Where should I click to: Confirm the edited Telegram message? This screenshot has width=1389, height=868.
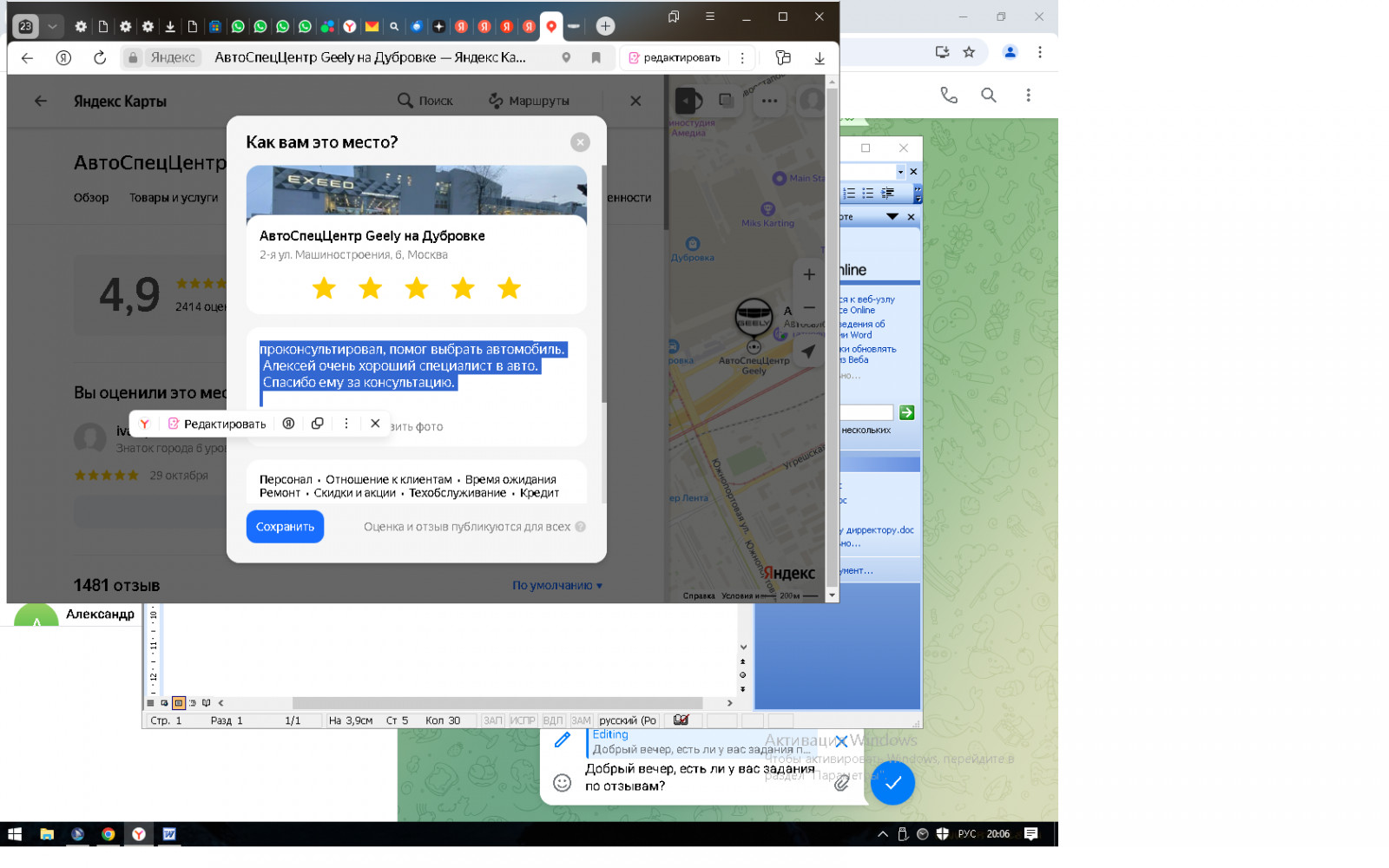892,783
